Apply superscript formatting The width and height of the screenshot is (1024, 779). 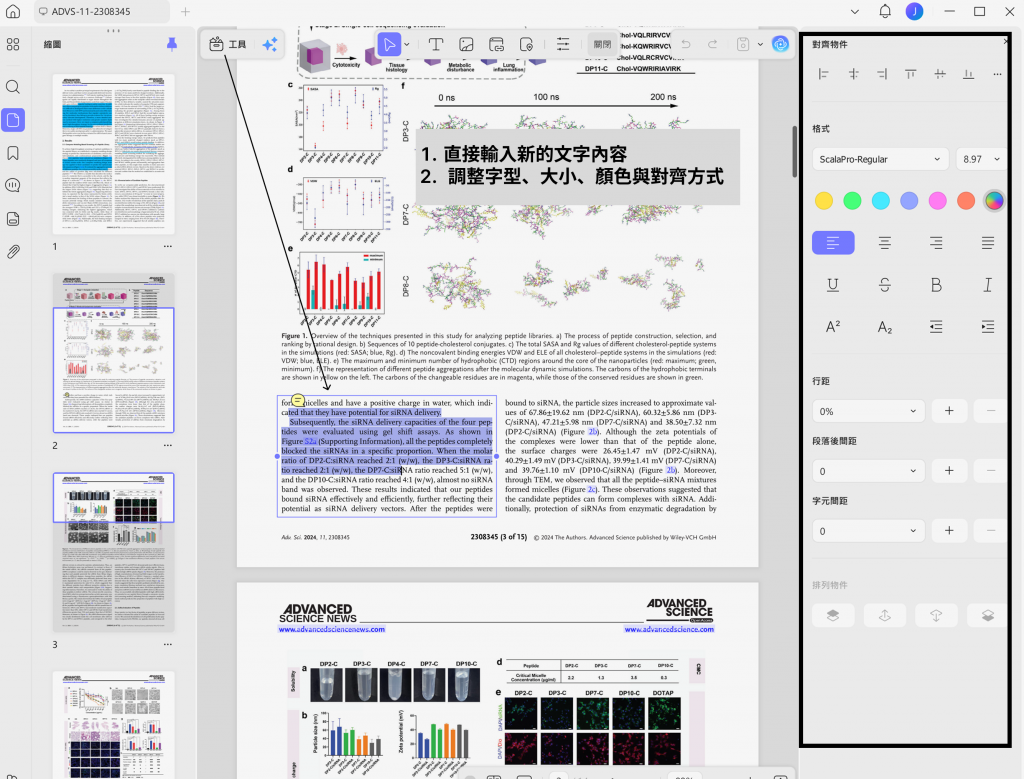pos(833,326)
